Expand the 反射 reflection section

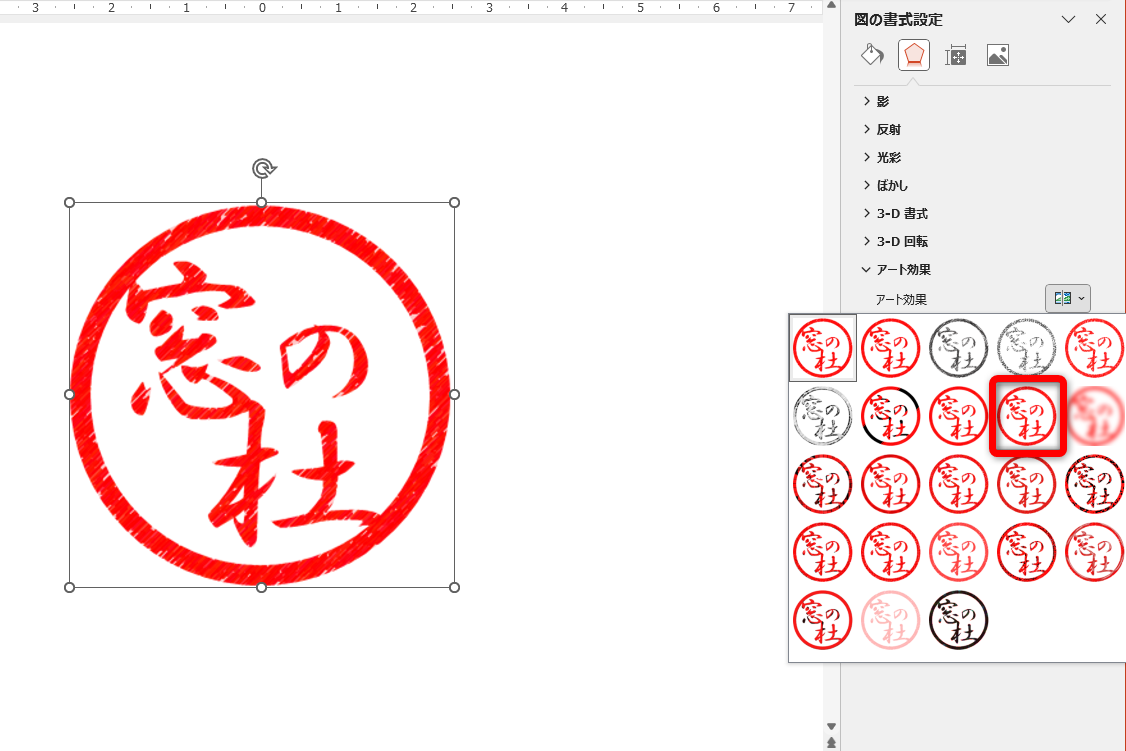[888, 129]
